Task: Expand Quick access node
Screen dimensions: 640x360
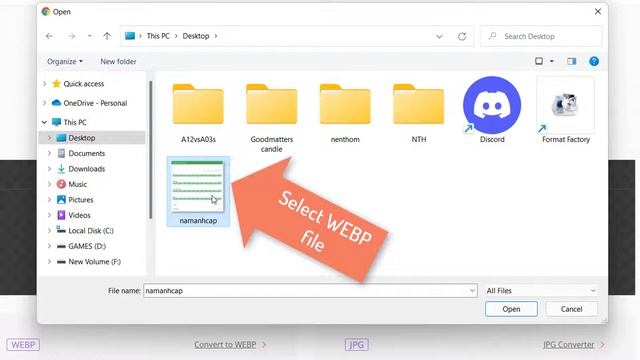Action: (44, 84)
